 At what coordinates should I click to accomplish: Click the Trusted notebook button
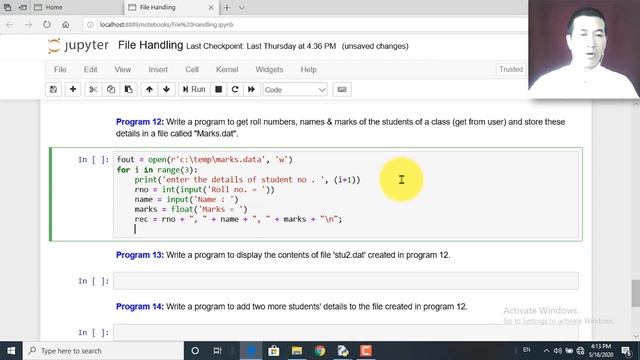511,69
